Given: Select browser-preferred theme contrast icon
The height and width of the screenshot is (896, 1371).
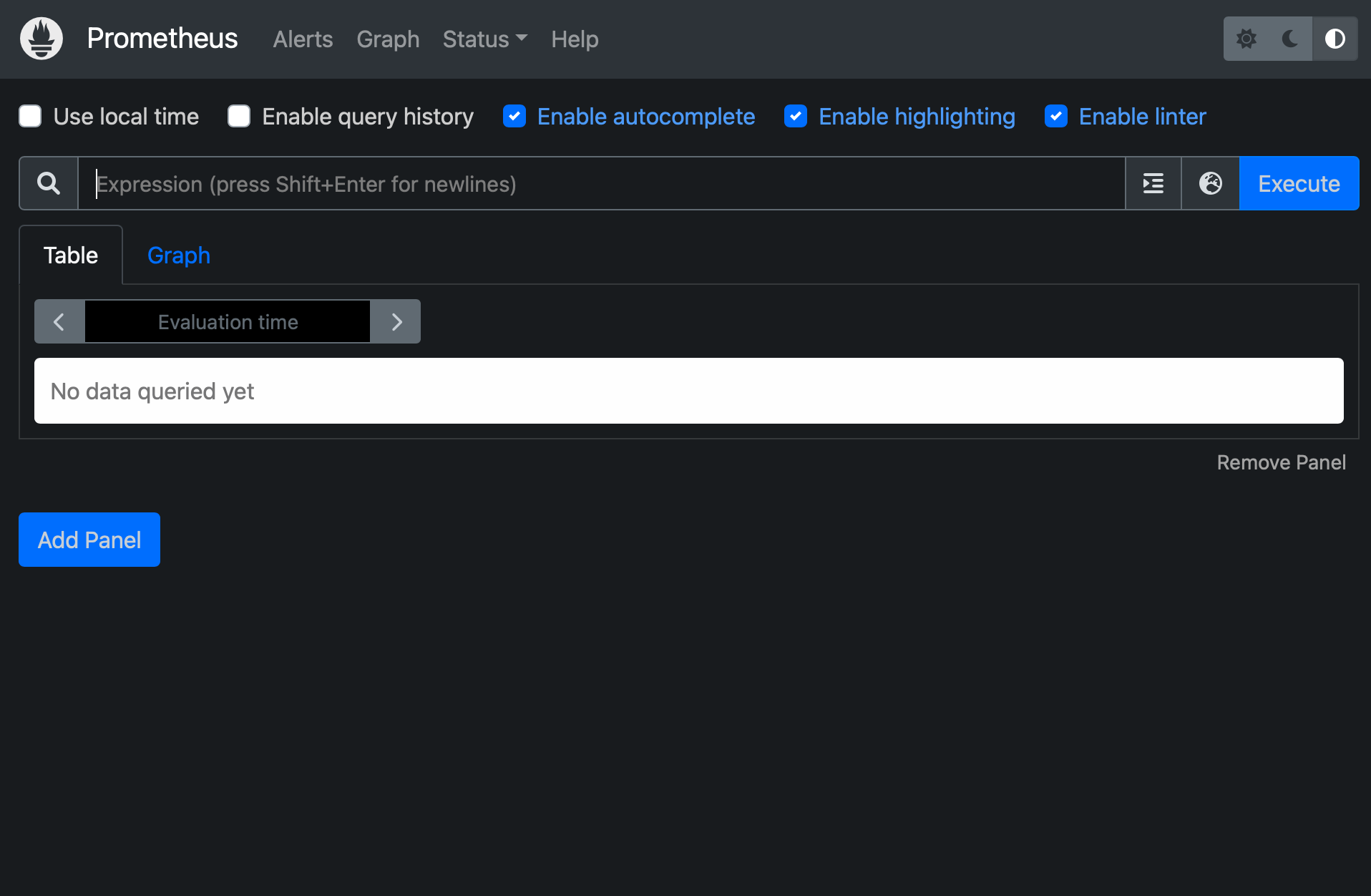Looking at the screenshot, I should 1335,39.
